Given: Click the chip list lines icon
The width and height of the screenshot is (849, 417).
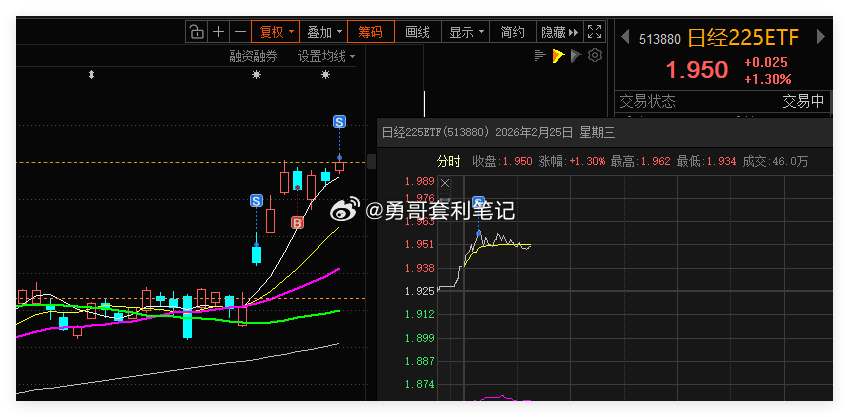Looking at the screenshot, I should (539, 55).
